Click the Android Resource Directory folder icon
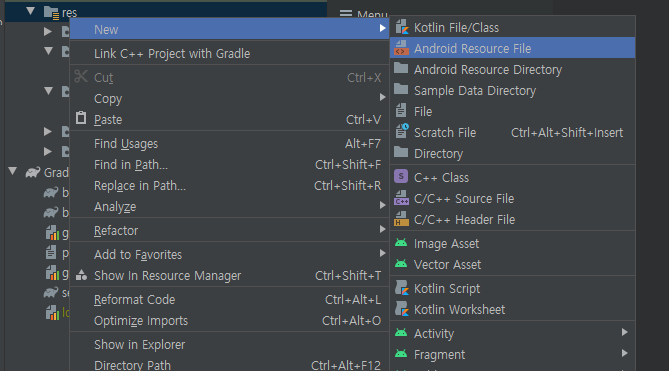This screenshot has height=371, width=669. tap(401, 68)
